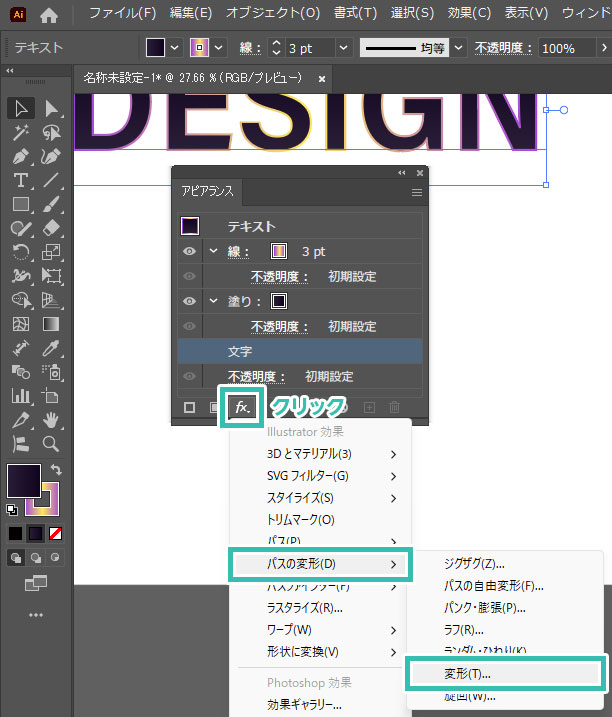This screenshot has height=717, width=612.
Task: Hide the 線 stroke attribute visibility
Action: pos(189,252)
